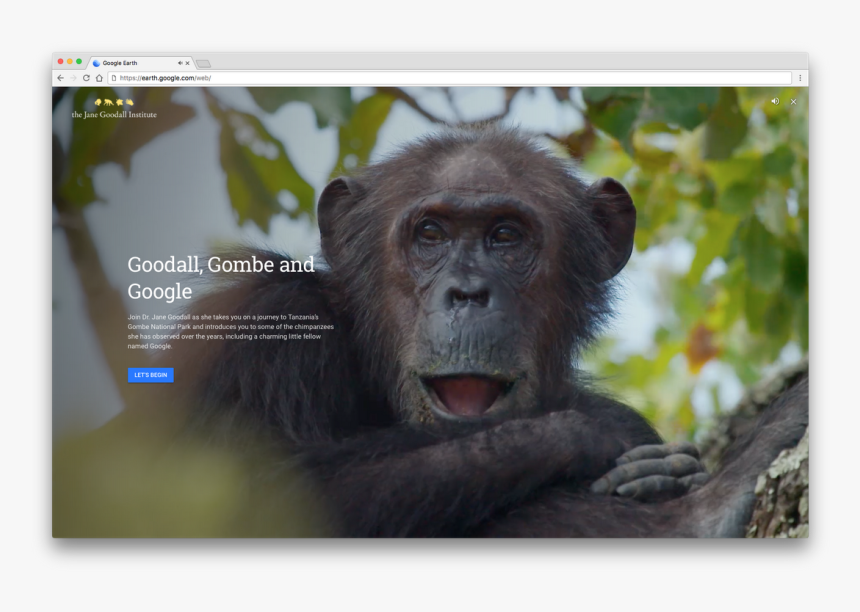Click the 'Goodall, Gombe and Google' heading
This screenshot has width=860, height=612.
[221, 277]
